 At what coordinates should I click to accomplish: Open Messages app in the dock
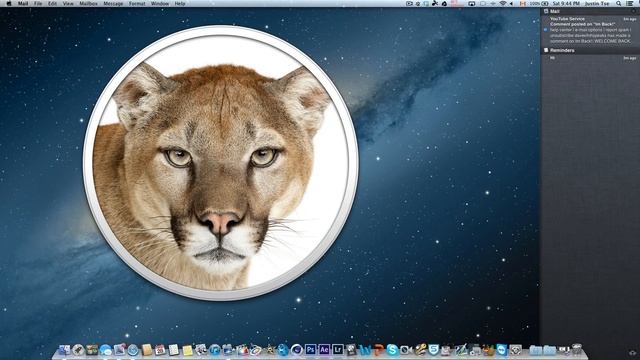pyautogui.click(x=105, y=350)
